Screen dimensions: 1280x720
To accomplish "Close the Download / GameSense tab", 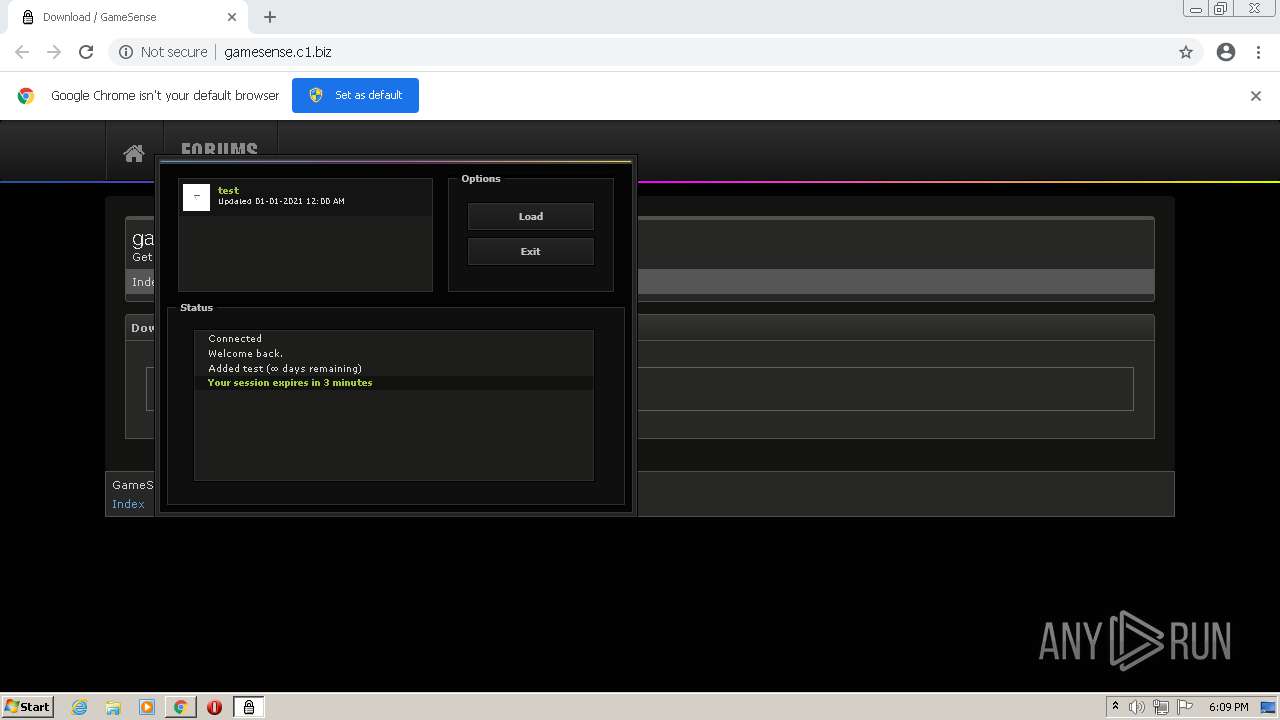I will pyautogui.click(x=232, y=17).
